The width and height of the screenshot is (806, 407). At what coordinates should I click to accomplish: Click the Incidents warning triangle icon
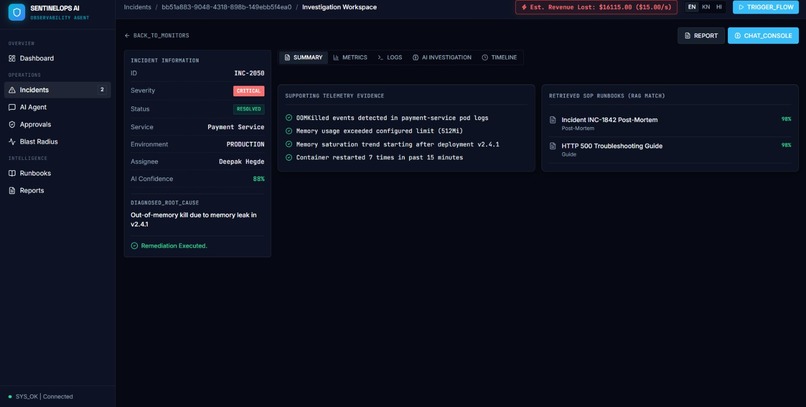(x=12, y=90)
